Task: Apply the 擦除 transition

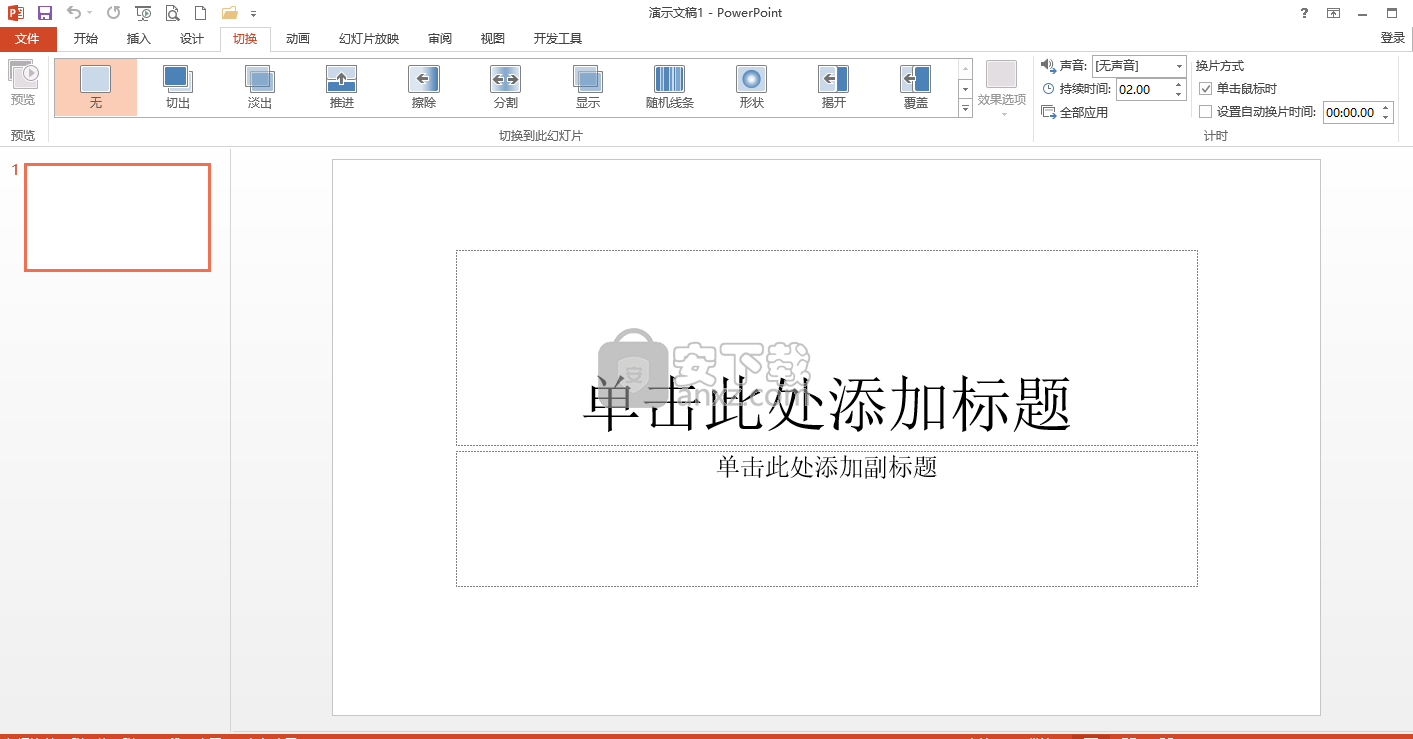Action: (x=424, y=88)
